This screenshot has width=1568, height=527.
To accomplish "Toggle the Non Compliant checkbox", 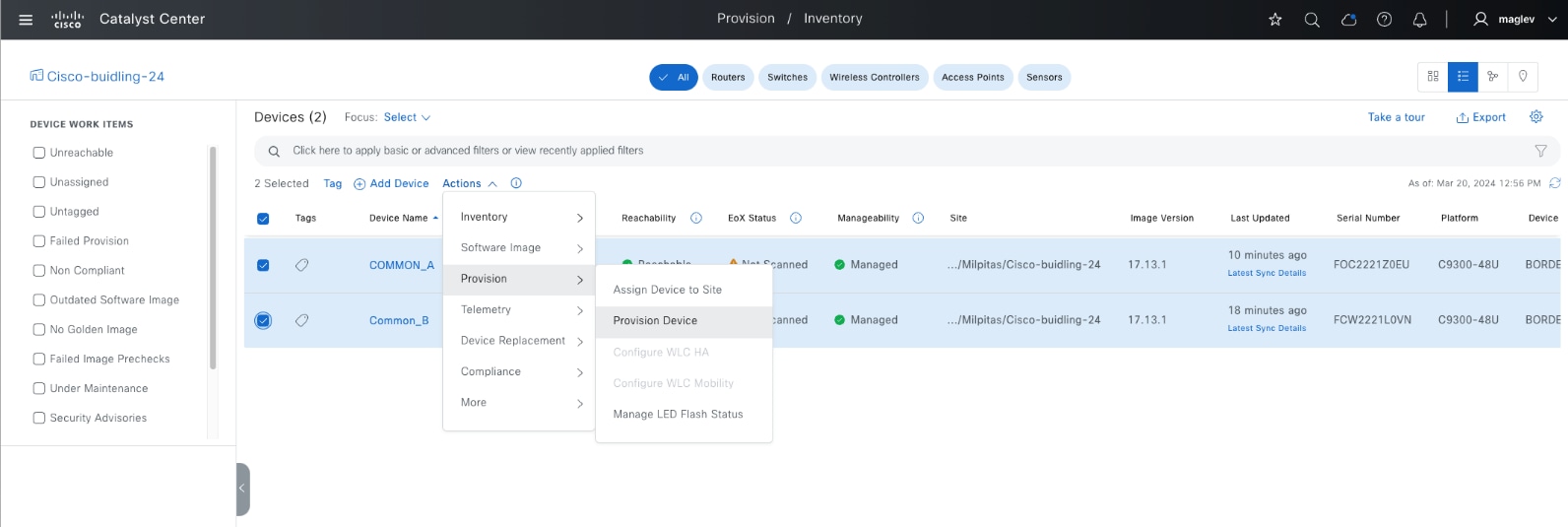I will coord(39,271).
